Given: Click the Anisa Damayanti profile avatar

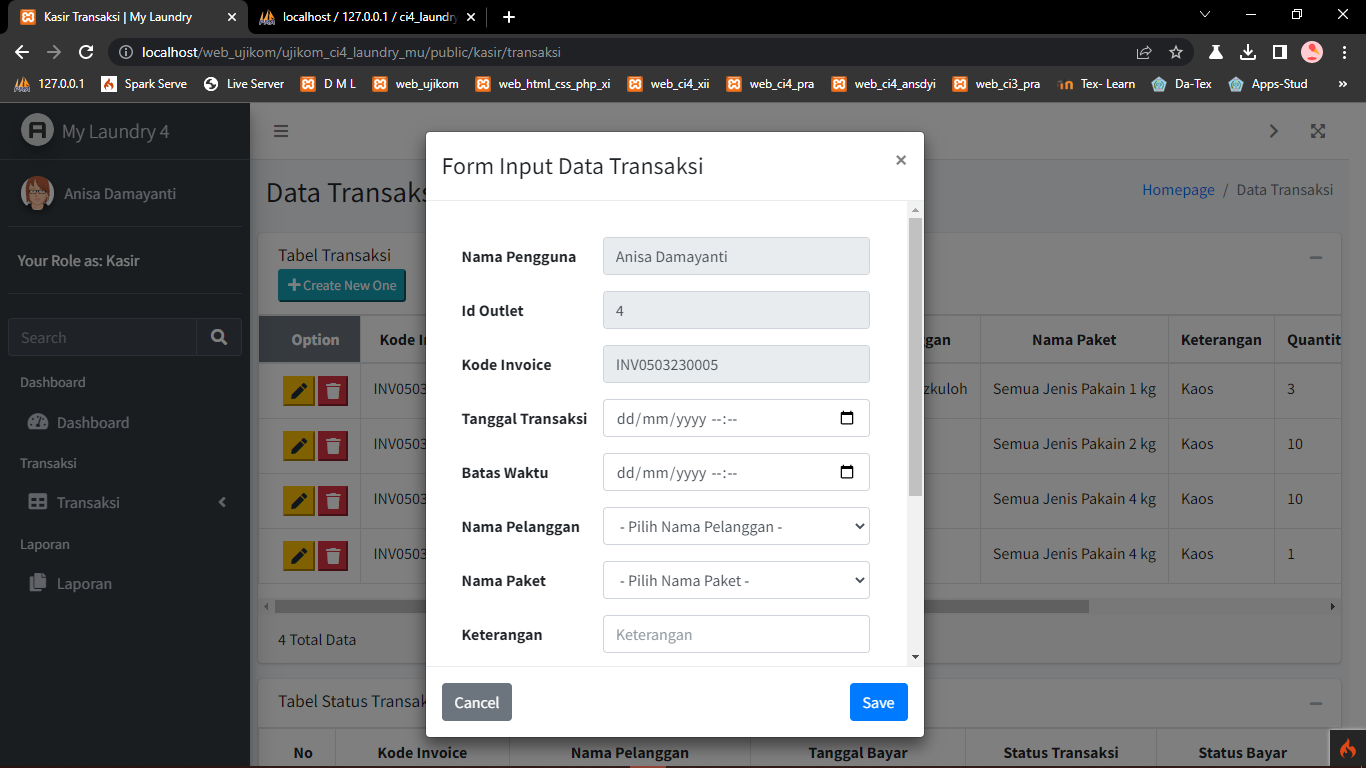Looking at the screenshot, I should pyautogui.click(x=37, y=194).
